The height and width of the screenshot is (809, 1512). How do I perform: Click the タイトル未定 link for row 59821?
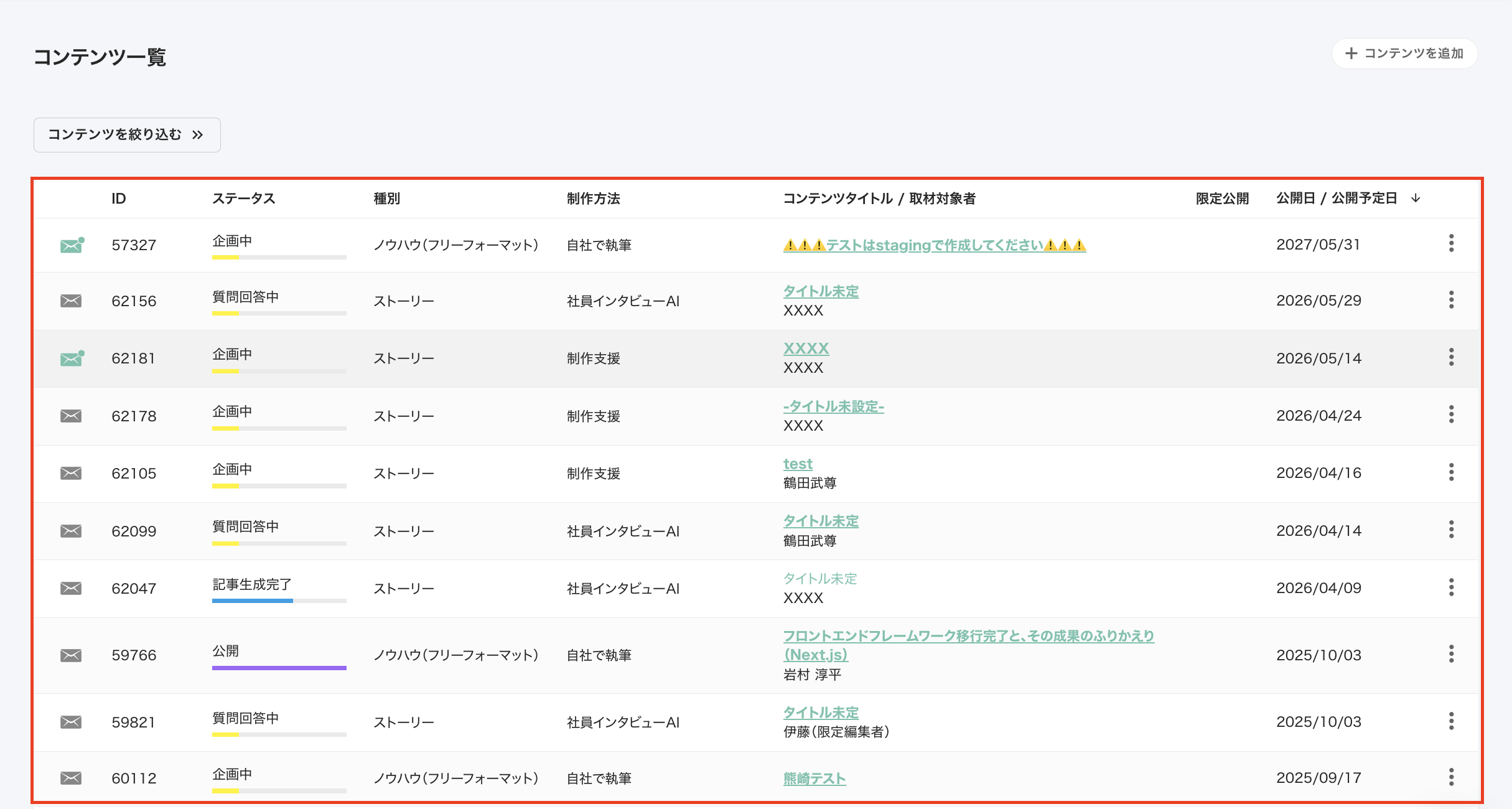pyautogui.click(x=821, y=713)
